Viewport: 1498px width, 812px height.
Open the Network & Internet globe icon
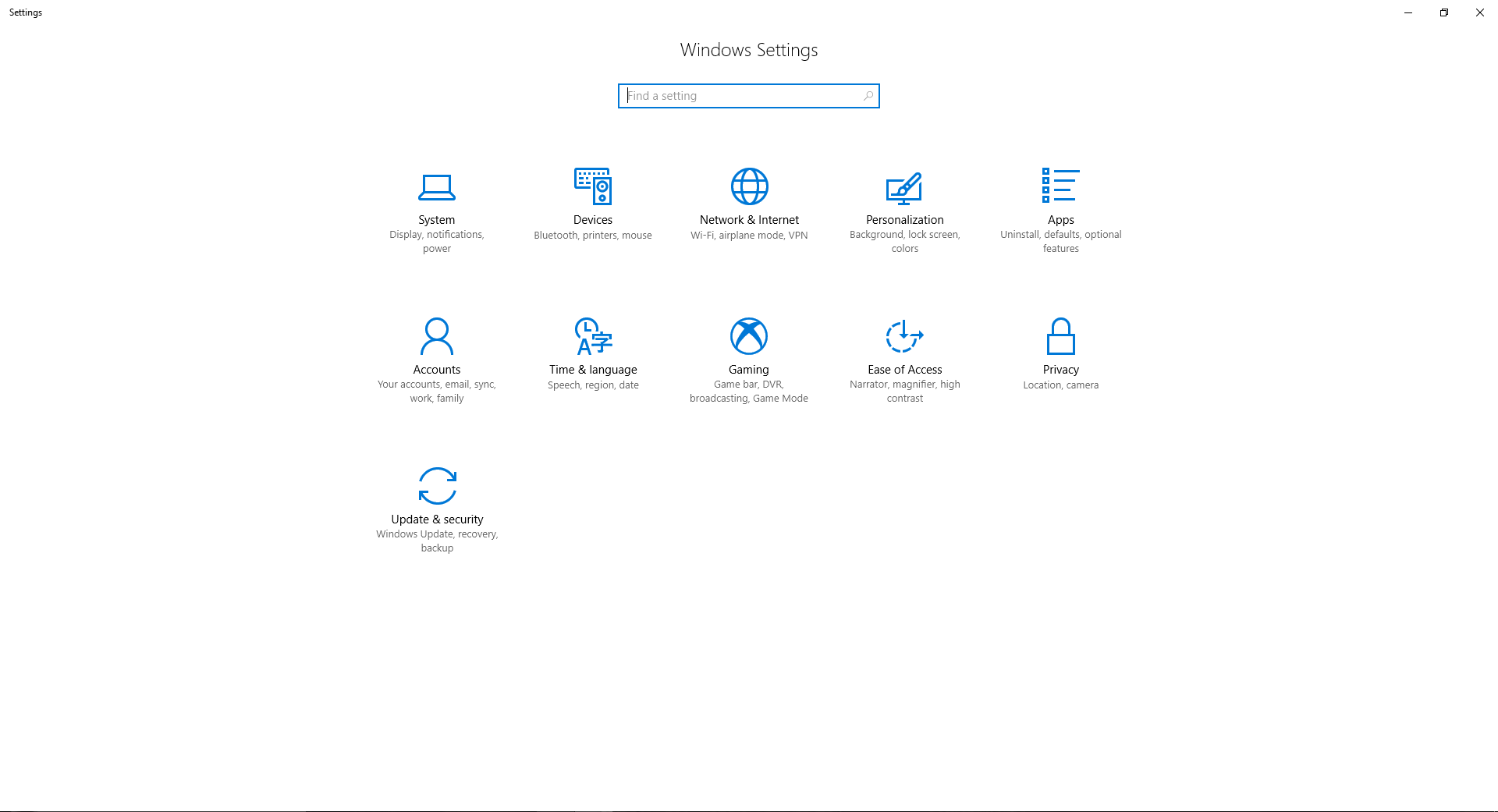[x=749, y=186]
